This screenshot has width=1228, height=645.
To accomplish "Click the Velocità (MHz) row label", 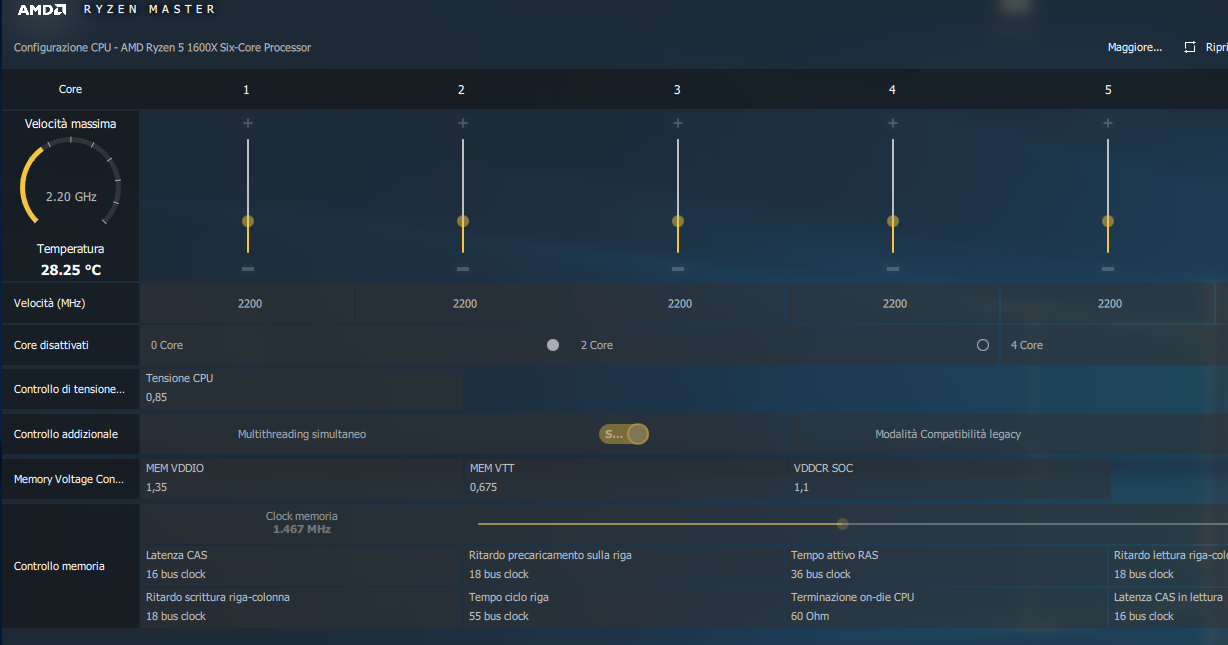I will pos(50,303).
